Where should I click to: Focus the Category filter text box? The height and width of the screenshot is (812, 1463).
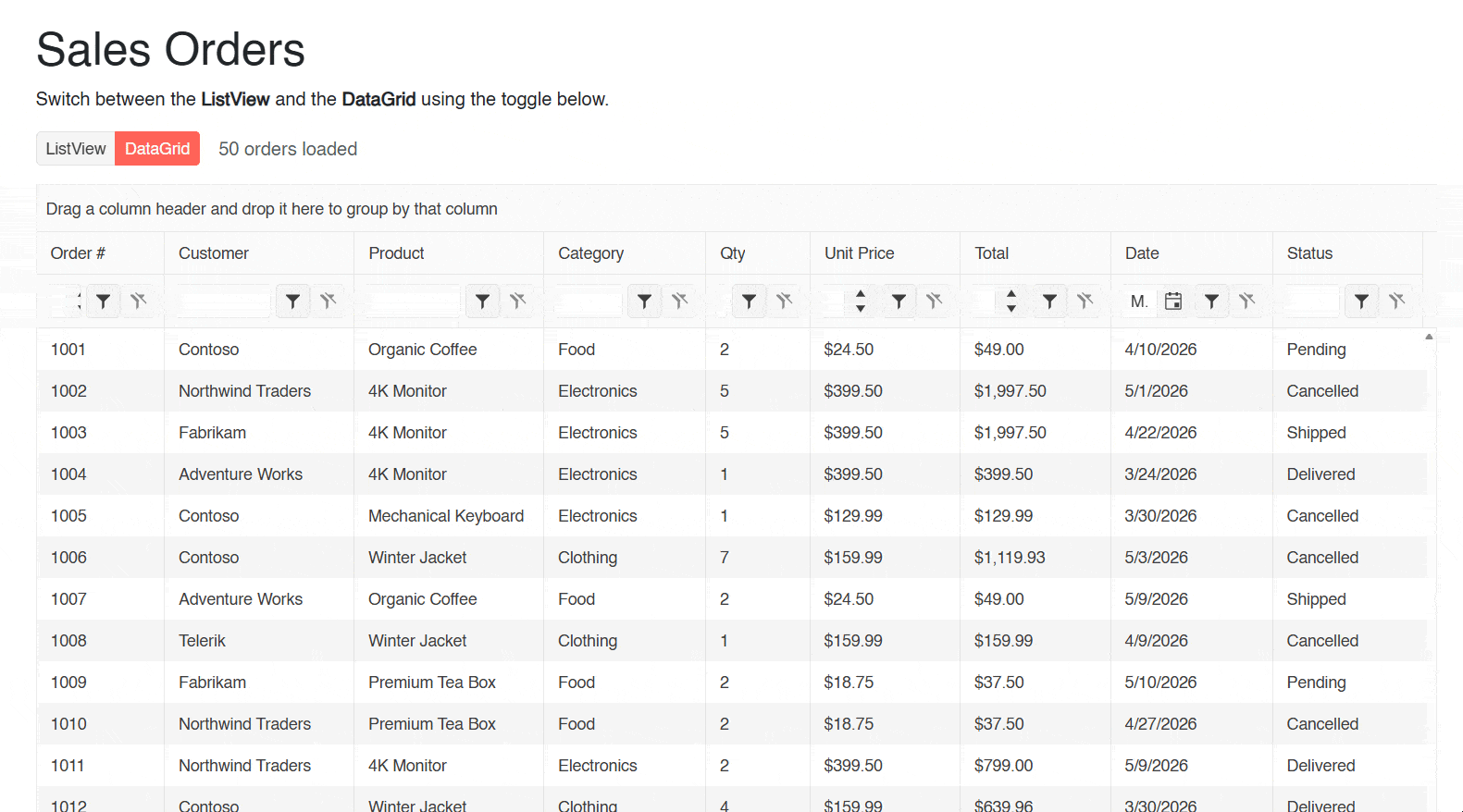tap(589, 301)
